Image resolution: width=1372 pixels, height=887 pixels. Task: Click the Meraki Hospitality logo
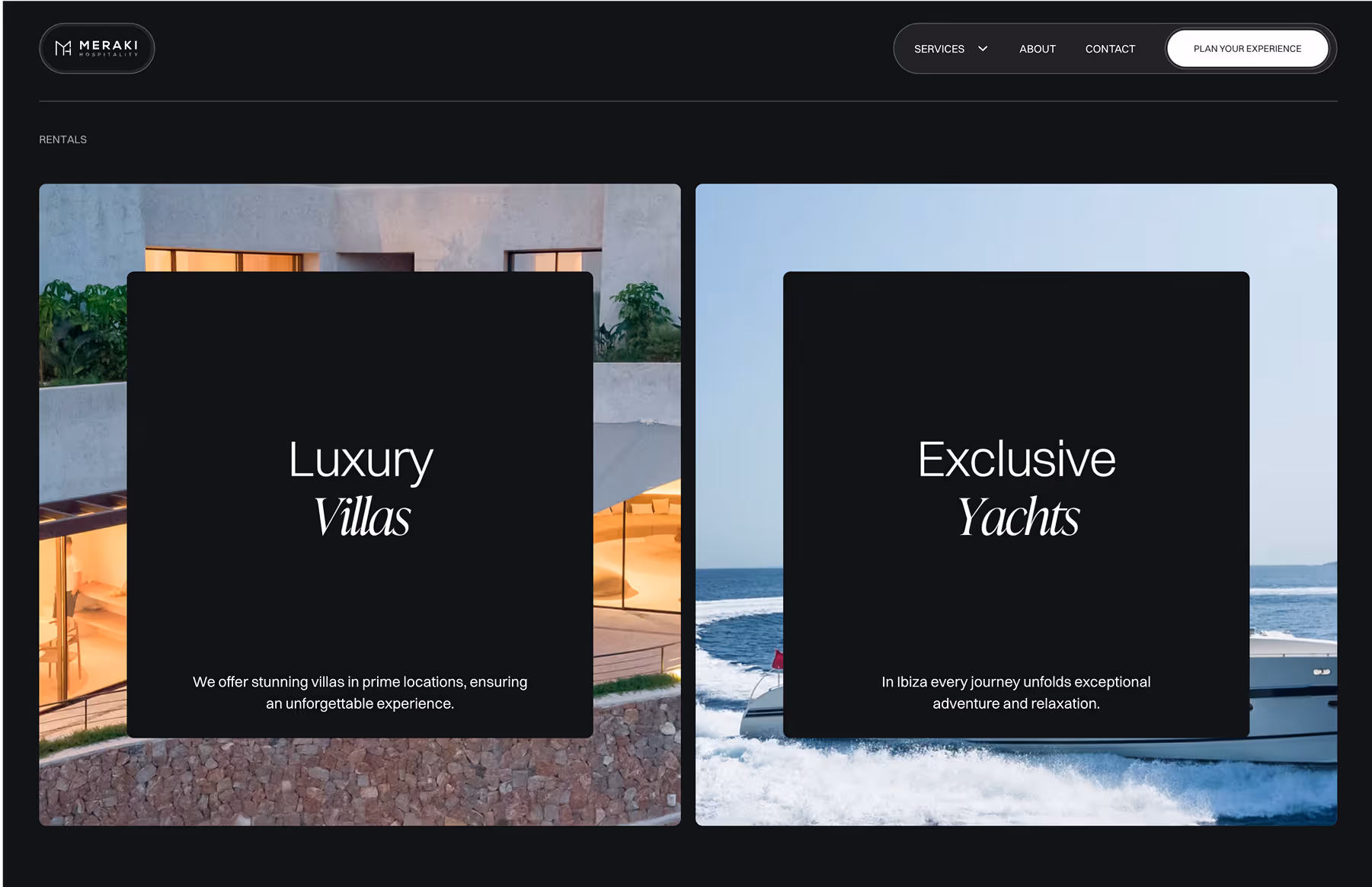[x=97, y=48]
